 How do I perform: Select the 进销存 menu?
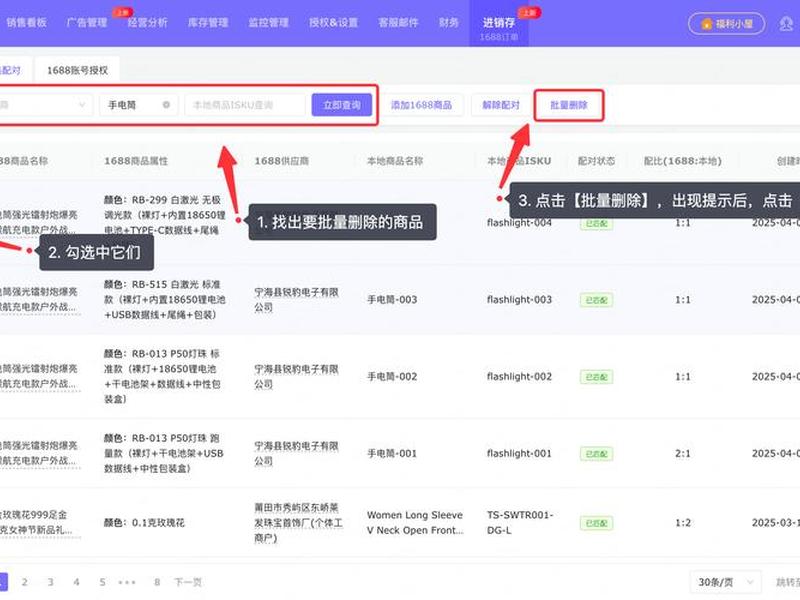click(498, 23)
